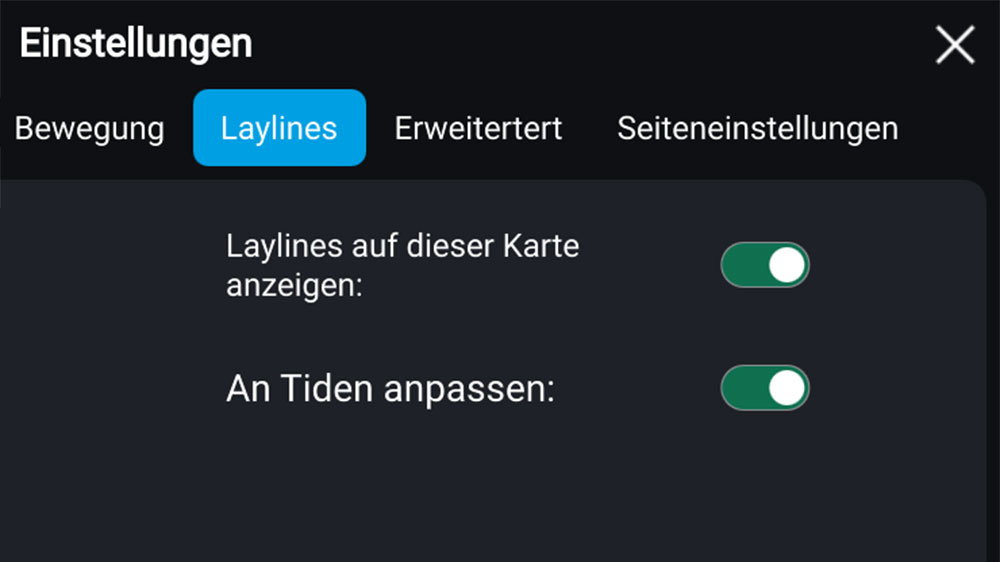Image resolution: width=1000 pixels, height=562 pixels.
Task: Open the Erweitertert tab
Action: pyautogui.click(x=478, y=128)
